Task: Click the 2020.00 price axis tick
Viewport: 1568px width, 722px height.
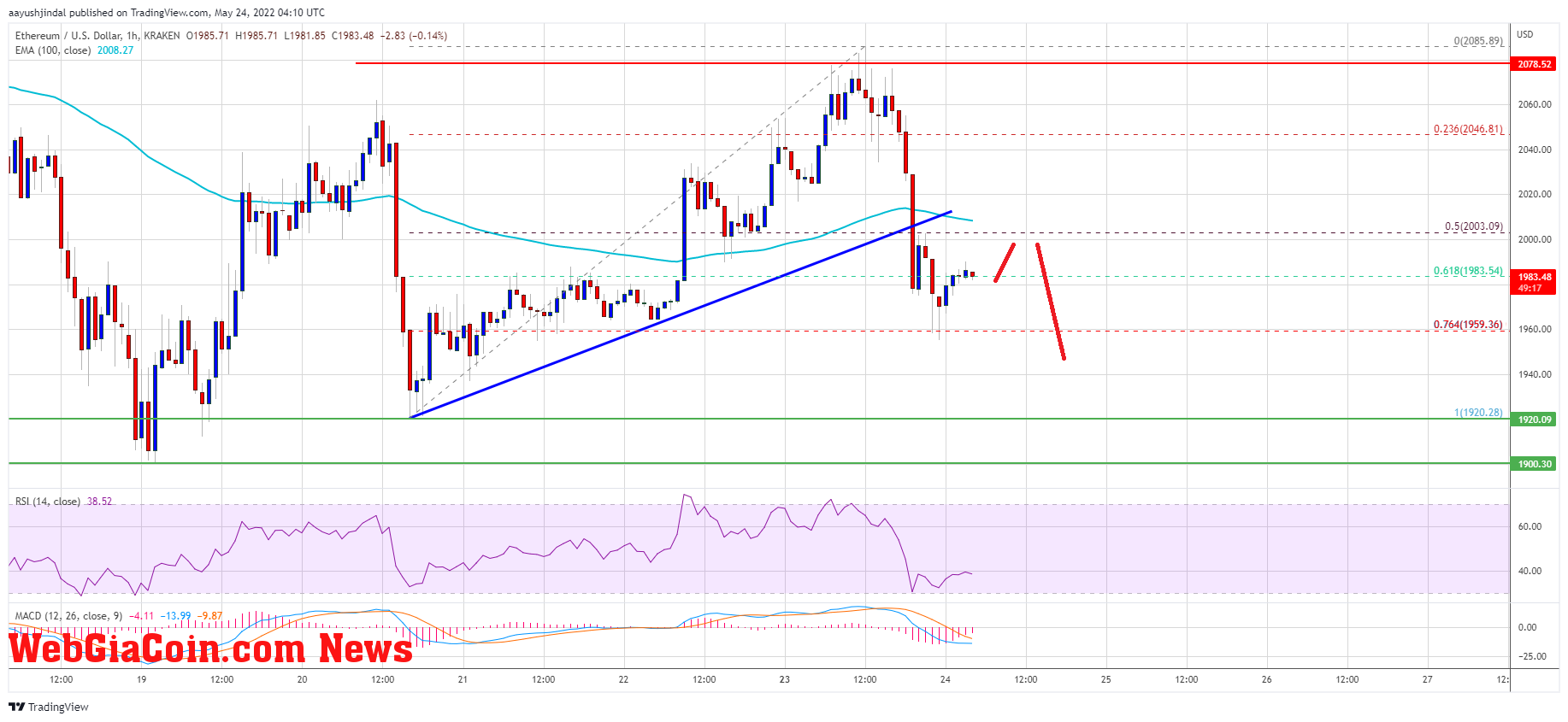Action: tap(1534, 195)
